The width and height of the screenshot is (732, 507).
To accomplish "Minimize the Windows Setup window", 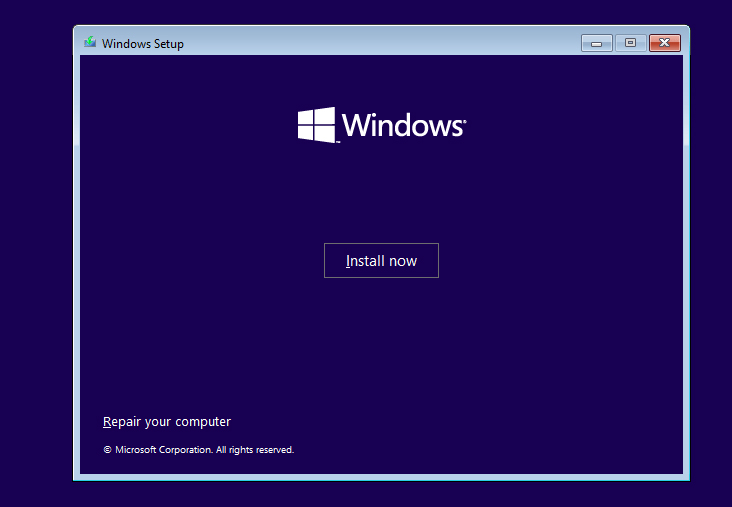I will (597, 43).
